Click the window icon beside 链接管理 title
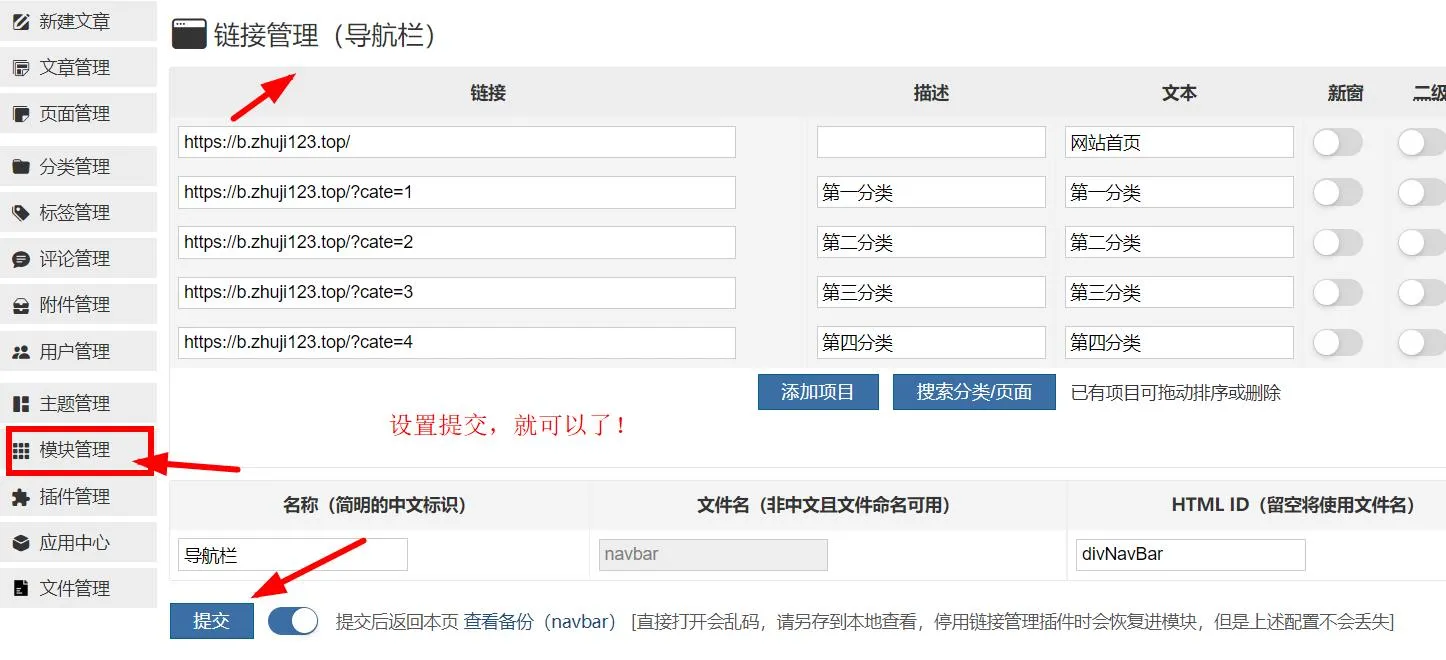This screenshot has width=1446, height=660. [x=189, y=34]
